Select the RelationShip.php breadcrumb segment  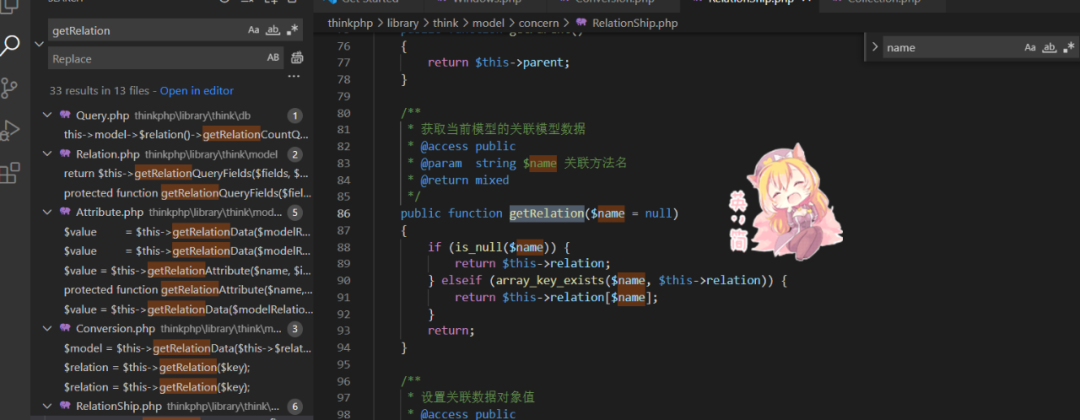tap(634, 23)
